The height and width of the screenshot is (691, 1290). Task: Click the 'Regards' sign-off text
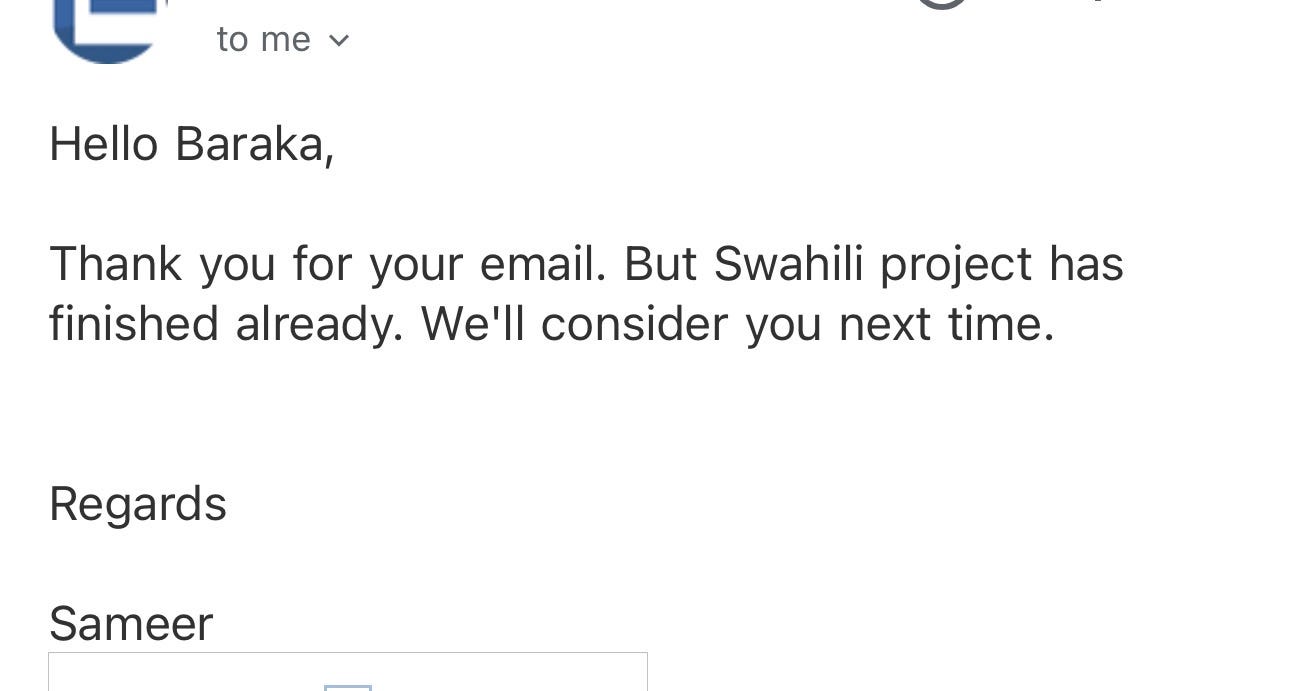coord(138,505)
